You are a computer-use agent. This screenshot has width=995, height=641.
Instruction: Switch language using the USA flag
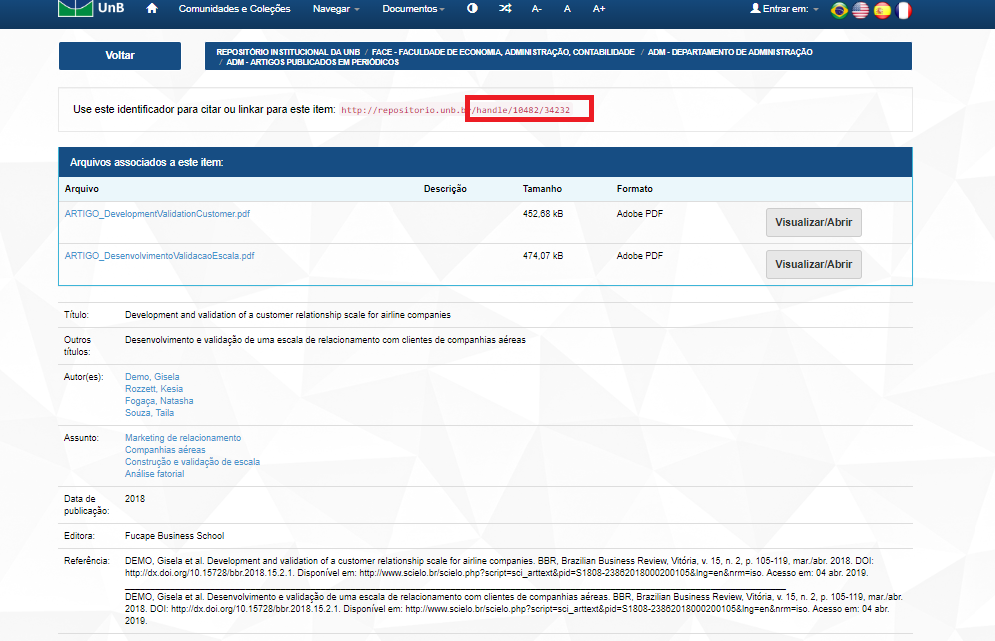860,10
